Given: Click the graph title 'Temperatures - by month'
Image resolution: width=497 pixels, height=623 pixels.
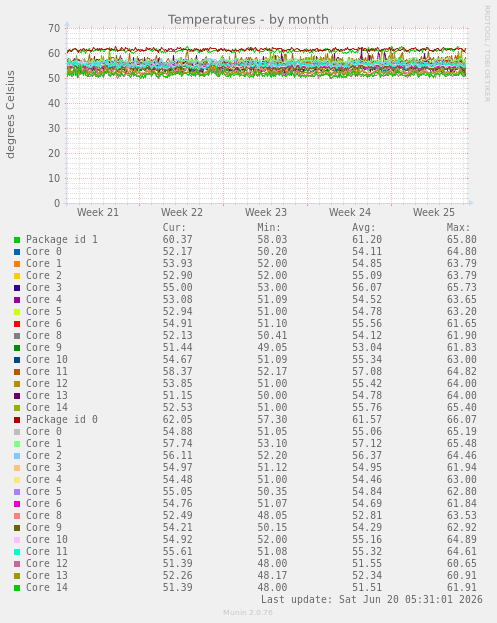Looking at the screenshot, I should (x=248, y=19).
